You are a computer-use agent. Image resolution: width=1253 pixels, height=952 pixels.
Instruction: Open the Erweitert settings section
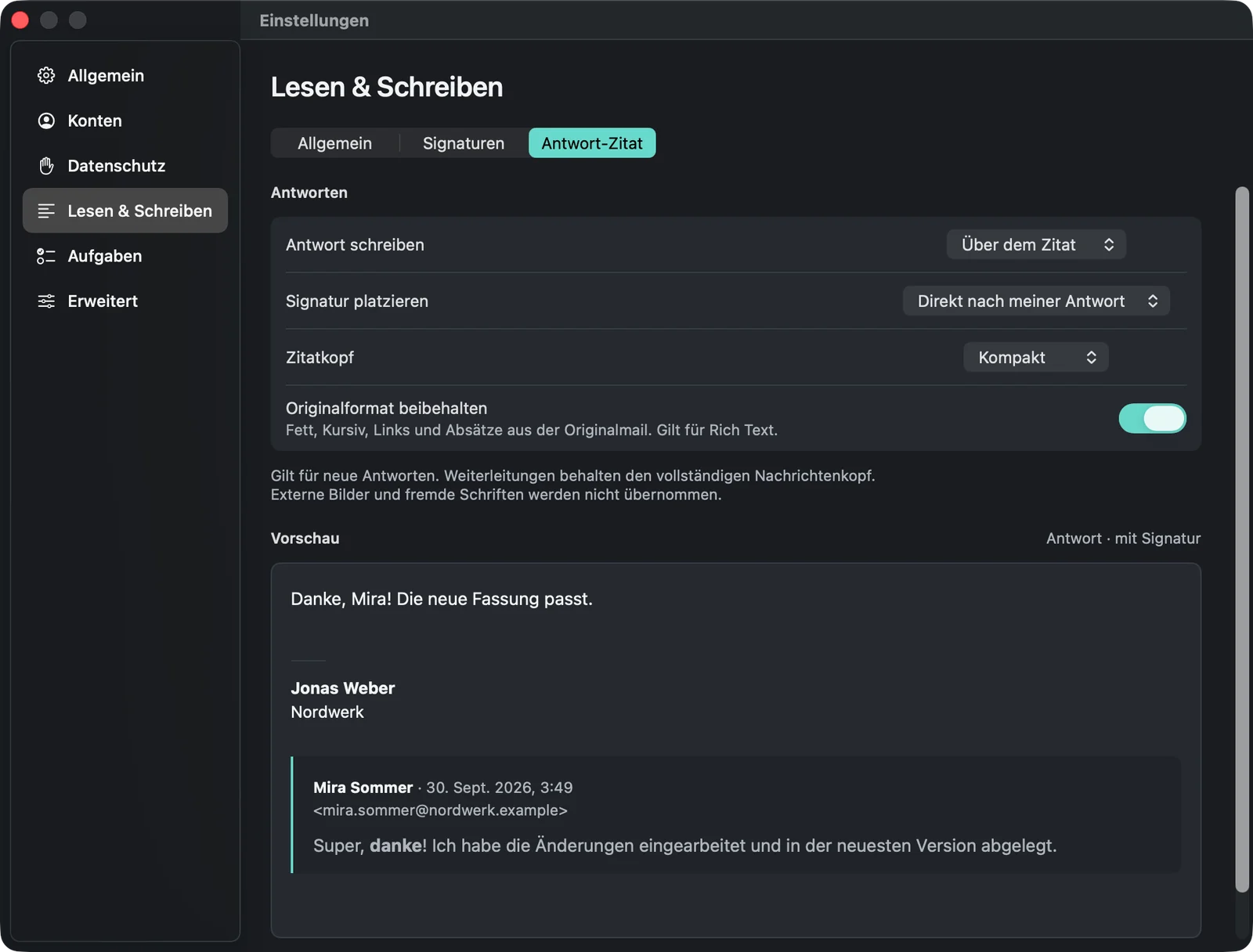125,301
